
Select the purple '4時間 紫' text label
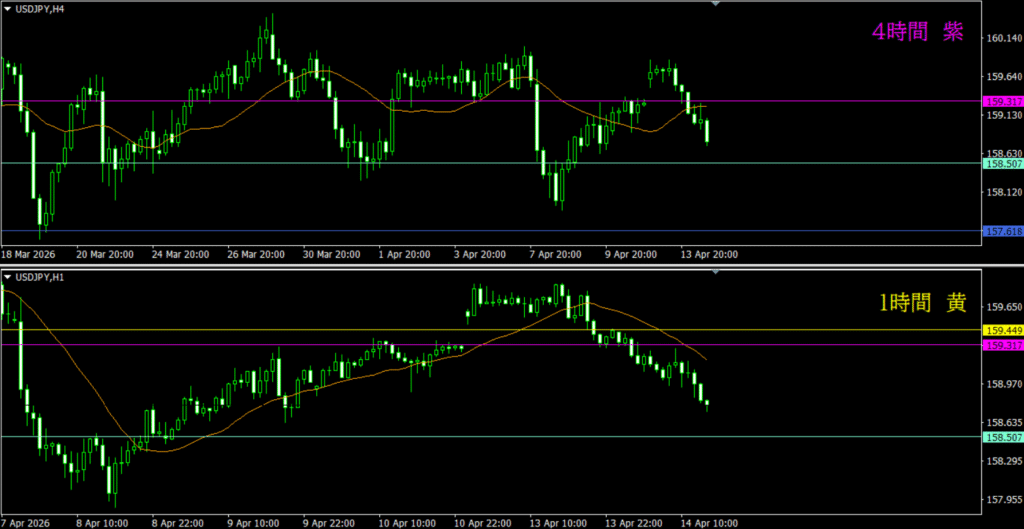pos(917,33)
